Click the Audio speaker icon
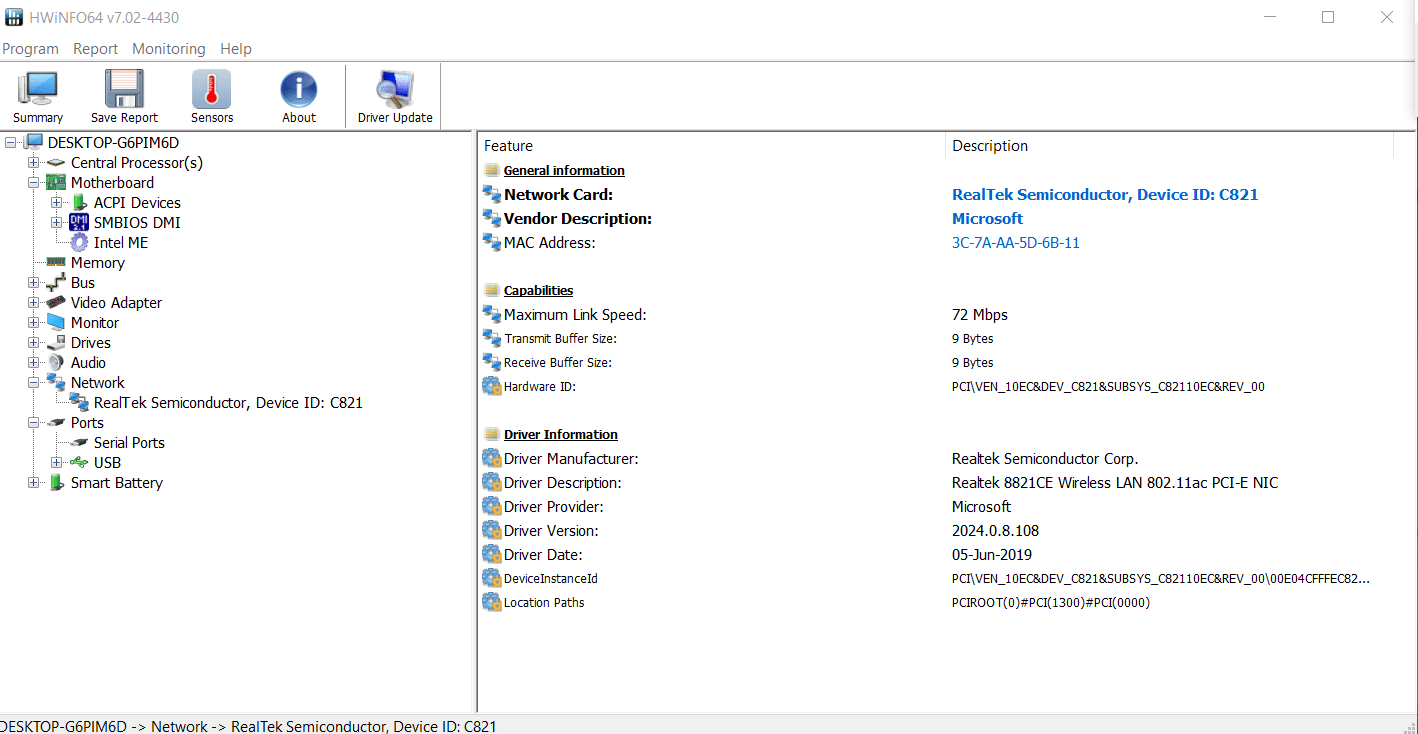 point(56,362)
